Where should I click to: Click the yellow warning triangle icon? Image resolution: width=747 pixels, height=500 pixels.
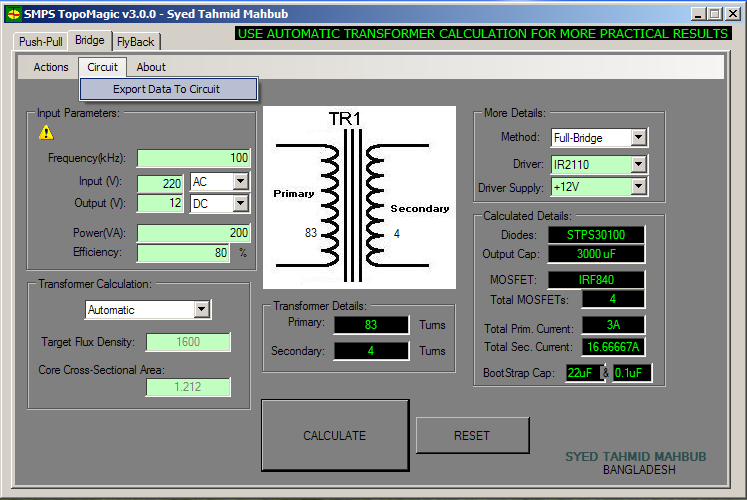pos(46,132)
